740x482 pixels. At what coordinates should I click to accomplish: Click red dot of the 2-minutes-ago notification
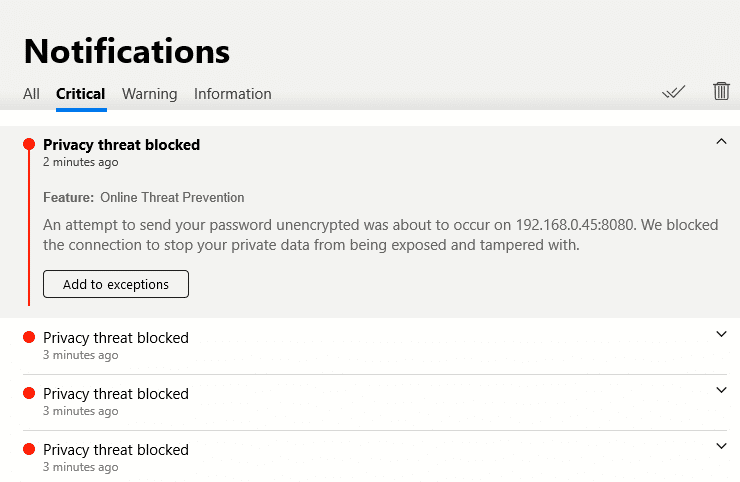pyautogui.click(x=29, y=145)
